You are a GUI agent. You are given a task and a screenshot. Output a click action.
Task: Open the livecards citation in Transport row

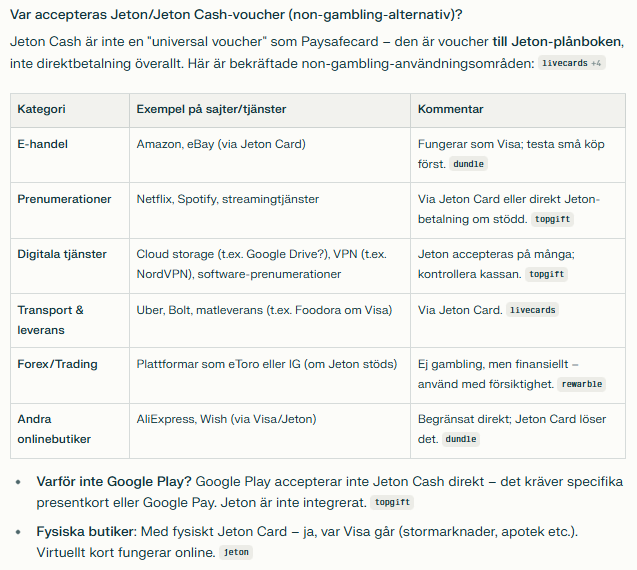tap(532, 310)
